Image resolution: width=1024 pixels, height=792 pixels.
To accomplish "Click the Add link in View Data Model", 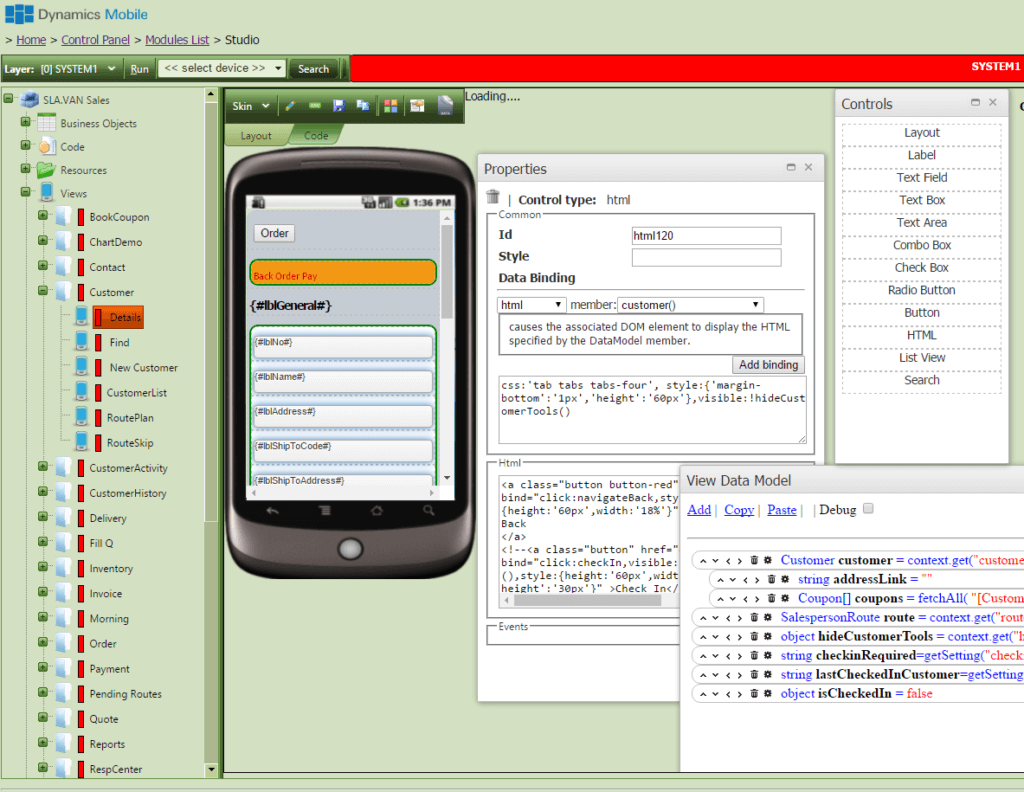I will 699,510.
